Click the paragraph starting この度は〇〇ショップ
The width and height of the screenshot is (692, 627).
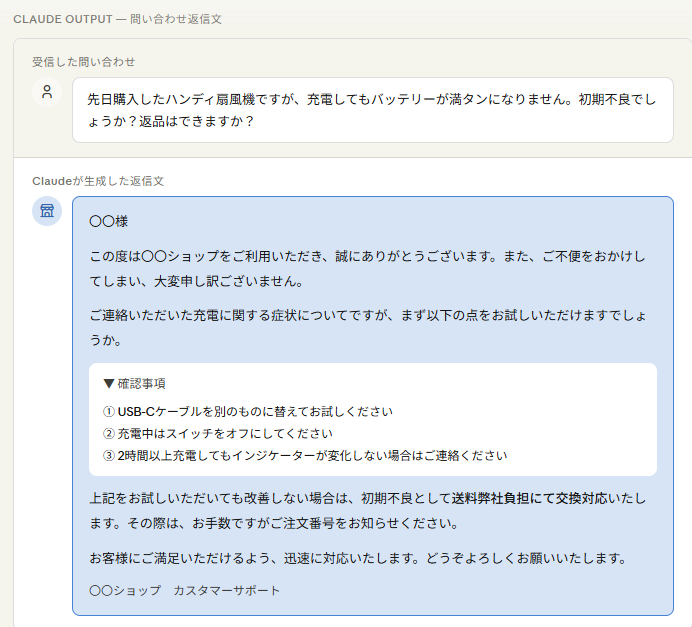(368, 268)
